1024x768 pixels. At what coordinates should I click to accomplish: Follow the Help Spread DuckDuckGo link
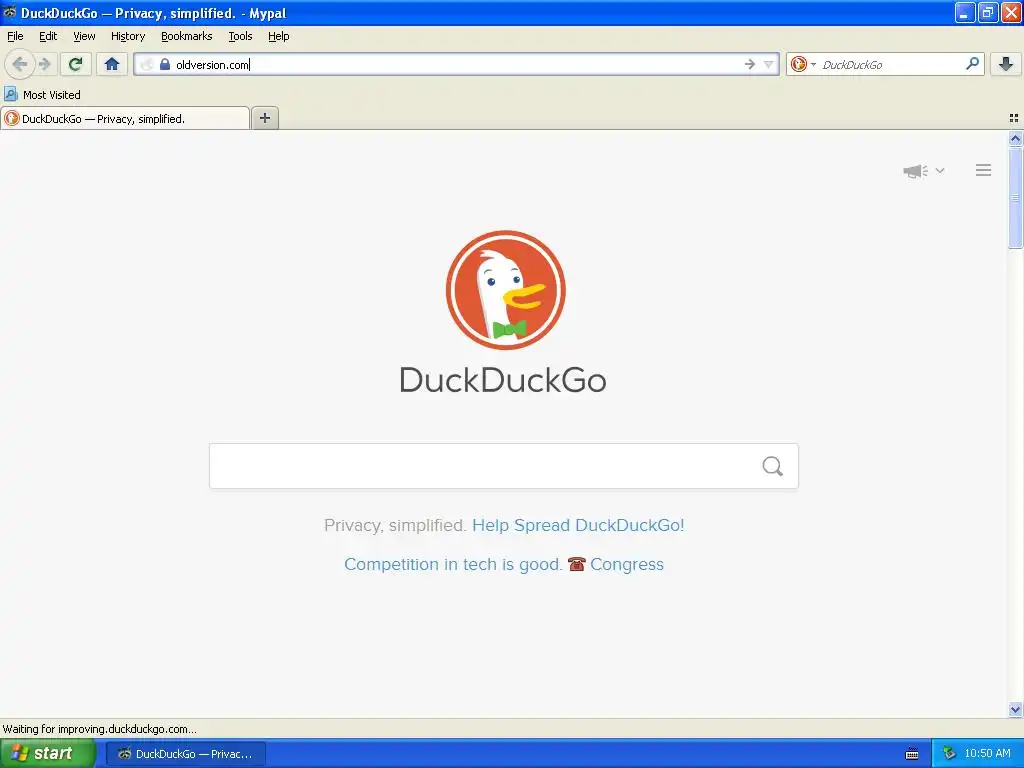pyautogui.click(x=578, y=525)
